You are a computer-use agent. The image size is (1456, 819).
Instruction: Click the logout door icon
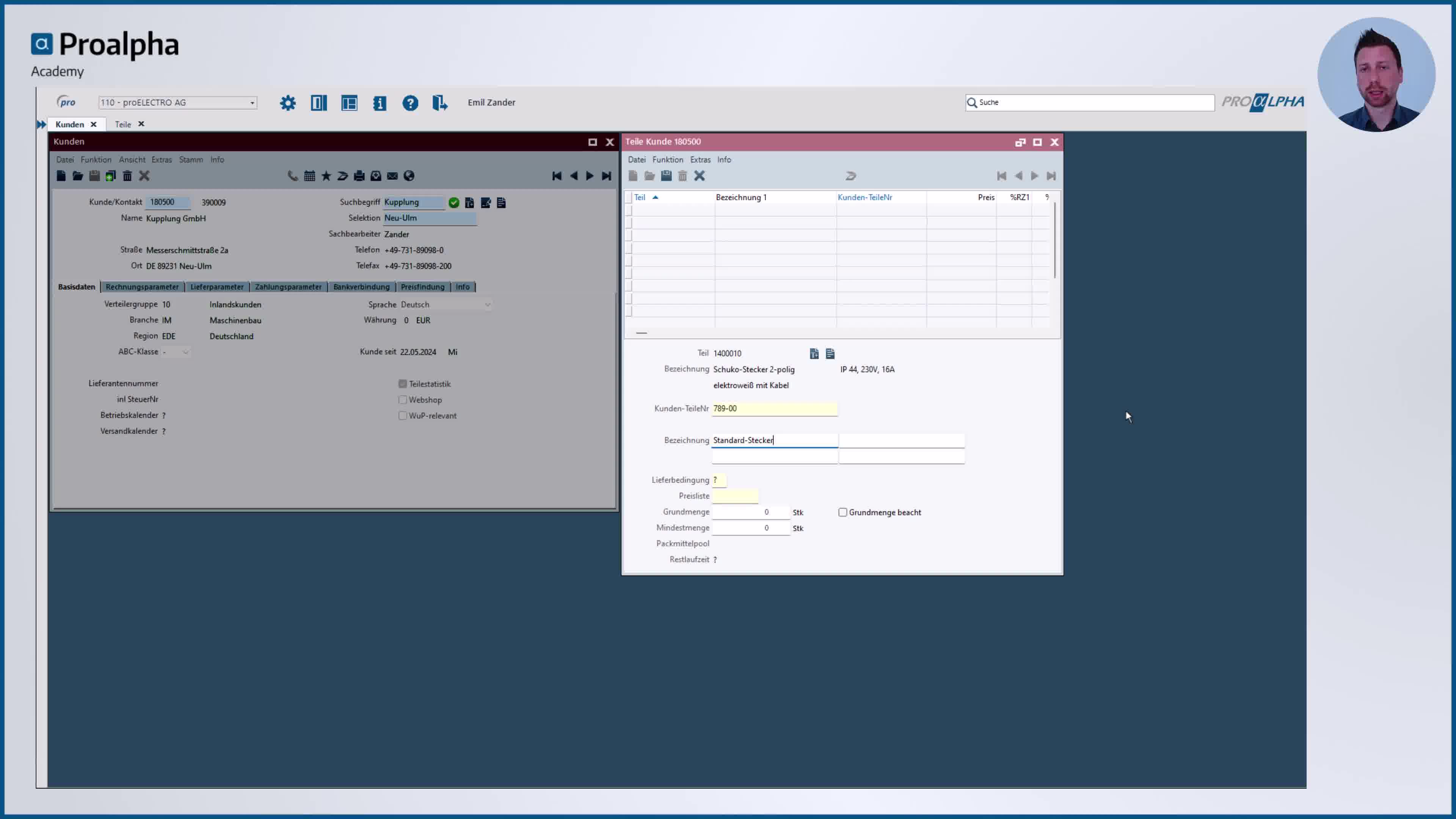tap(440, 103)
